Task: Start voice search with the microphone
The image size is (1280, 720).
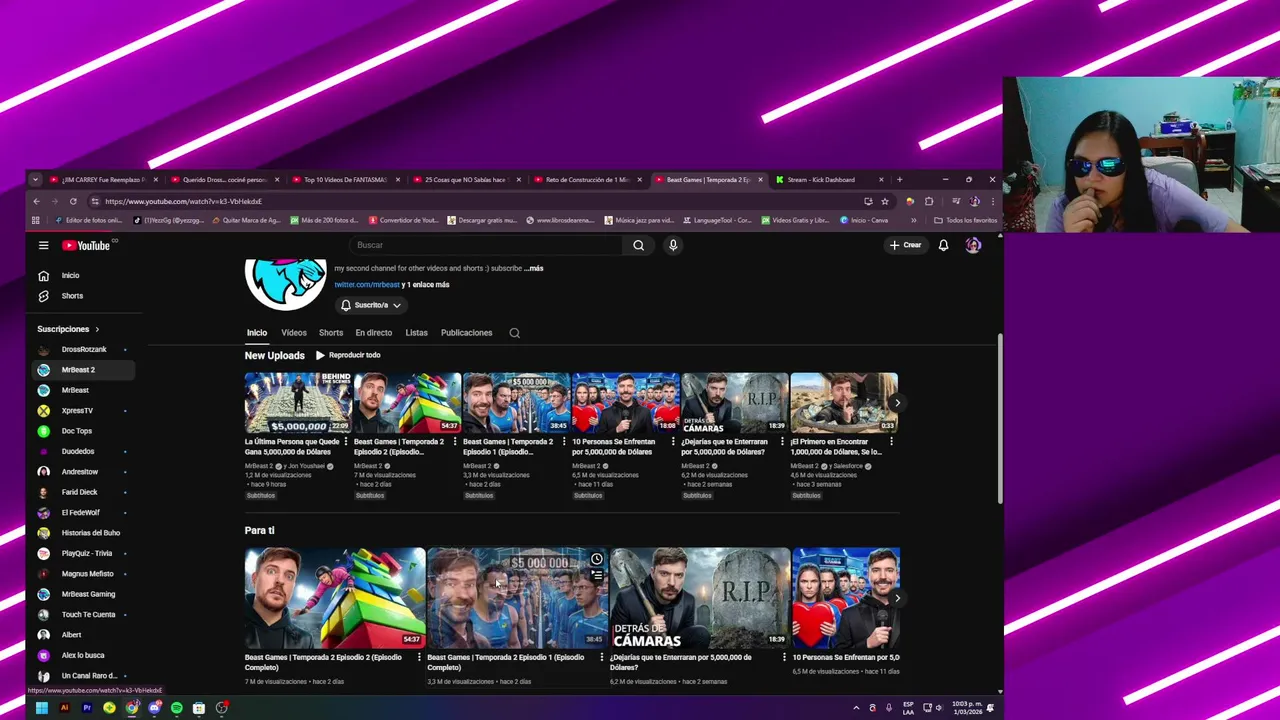Action: tap(673, 245)
